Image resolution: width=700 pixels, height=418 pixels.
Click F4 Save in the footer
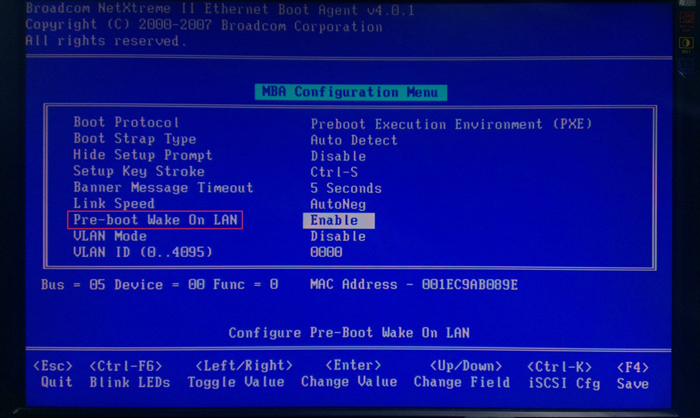(x=632, y=374)
